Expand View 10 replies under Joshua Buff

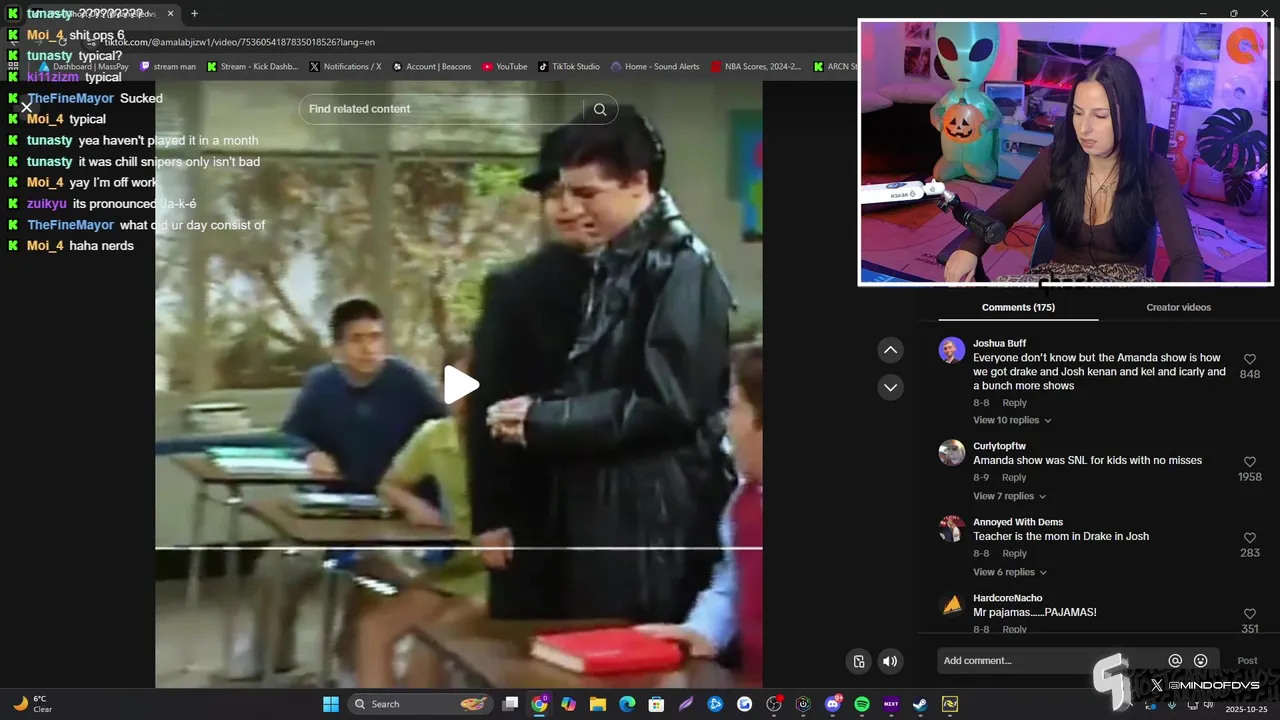click(1012, 420)
